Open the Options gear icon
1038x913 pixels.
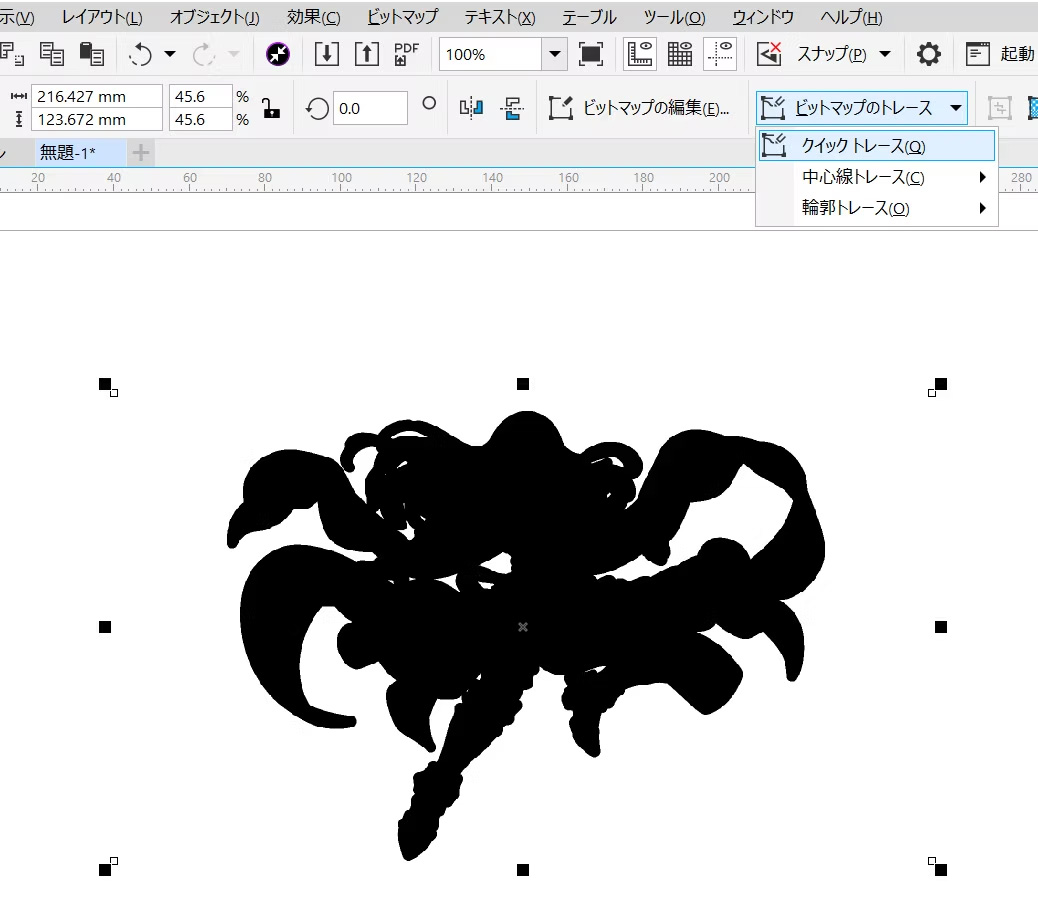[x=928, y=54]
